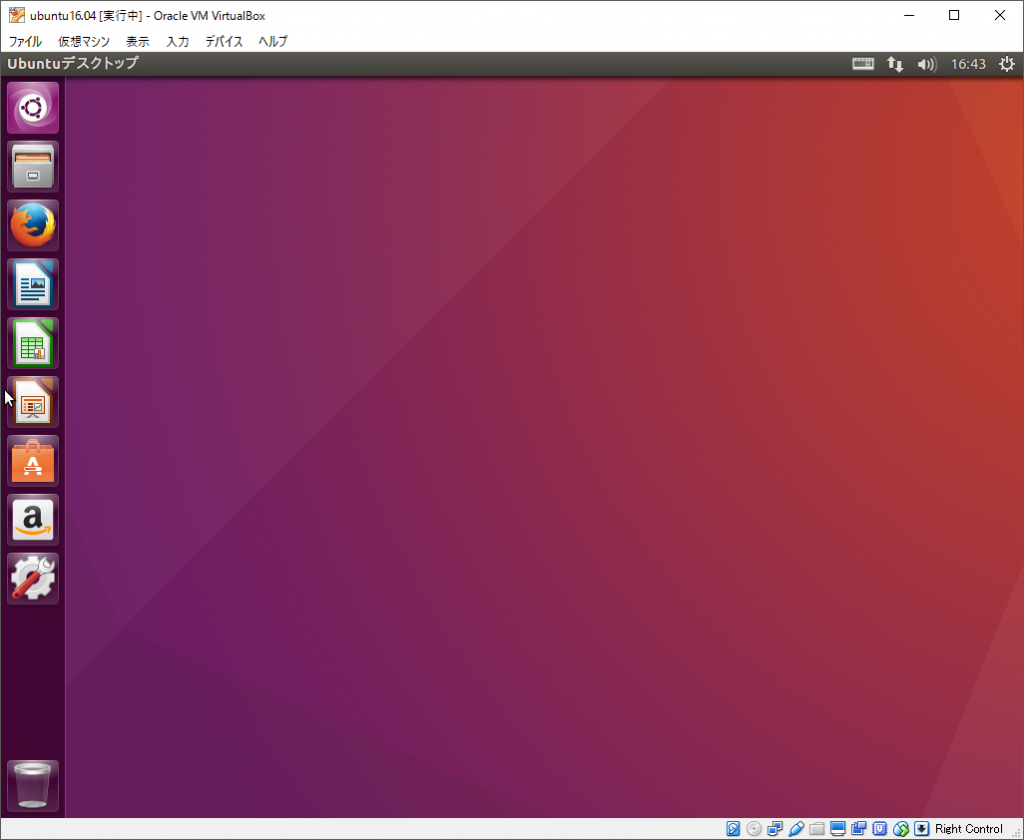Click the hard disk activity status icon

tap(733, 828)
